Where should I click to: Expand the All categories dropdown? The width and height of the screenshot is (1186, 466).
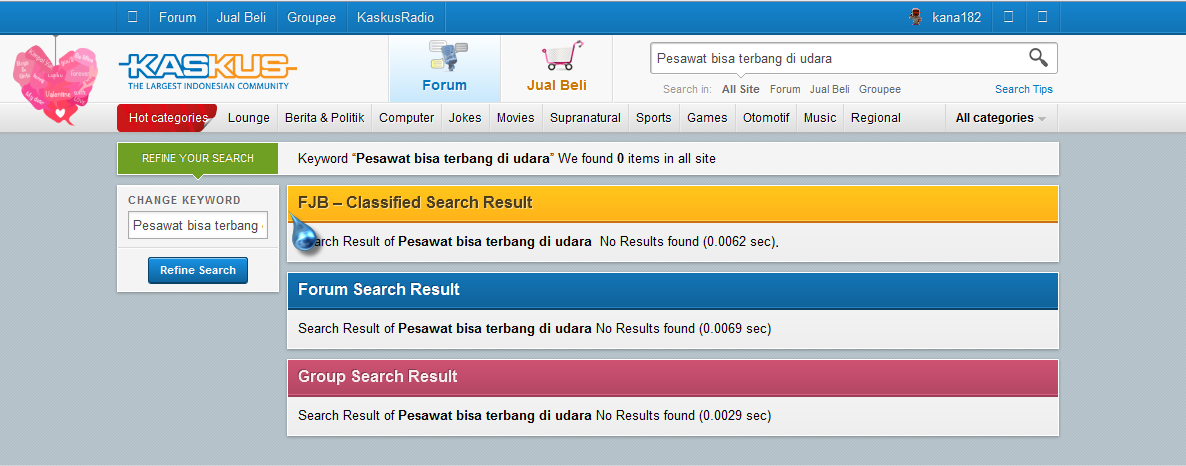[1000, 118]
